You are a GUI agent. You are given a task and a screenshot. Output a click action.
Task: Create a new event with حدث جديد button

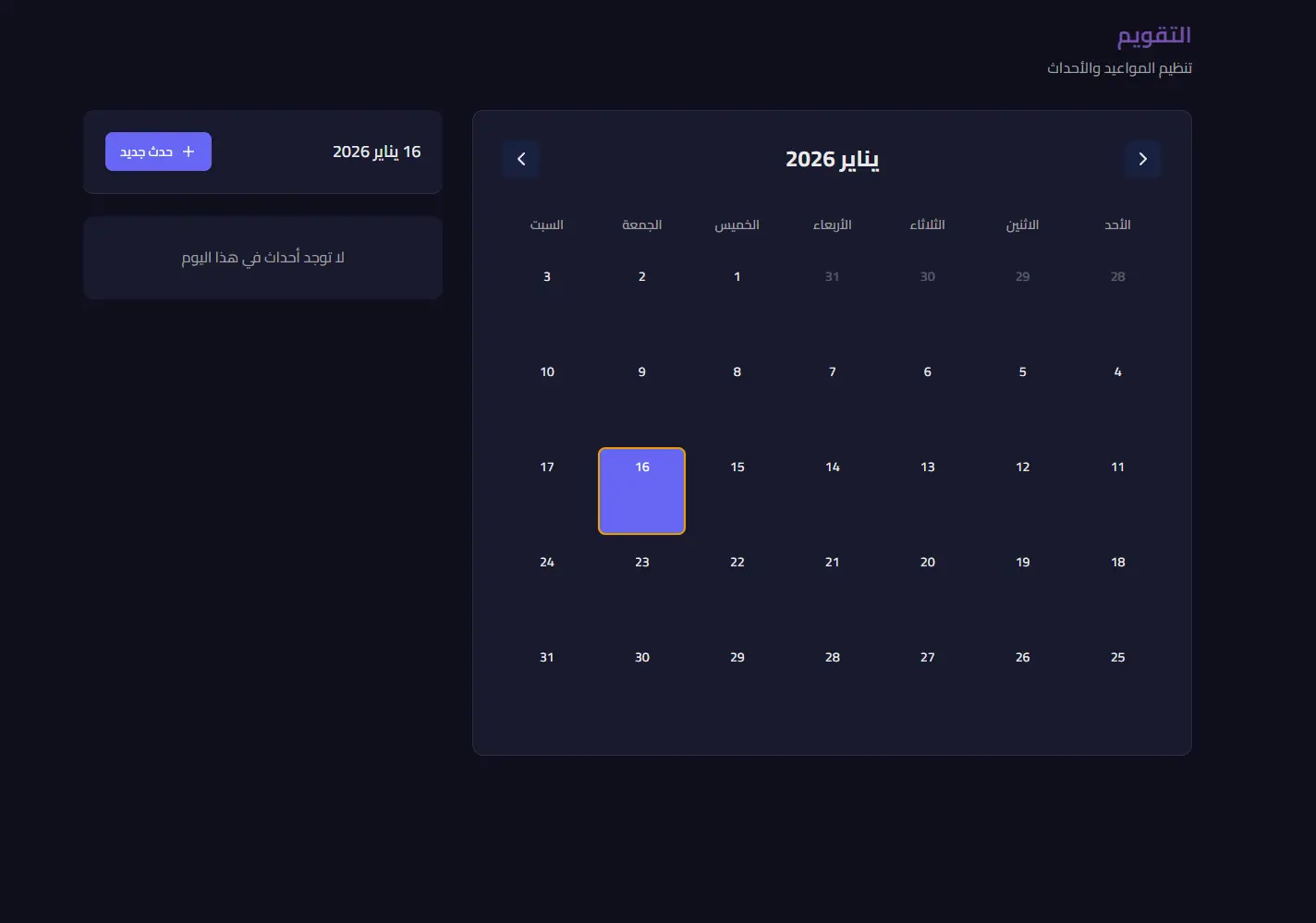(x=158, y=152)
